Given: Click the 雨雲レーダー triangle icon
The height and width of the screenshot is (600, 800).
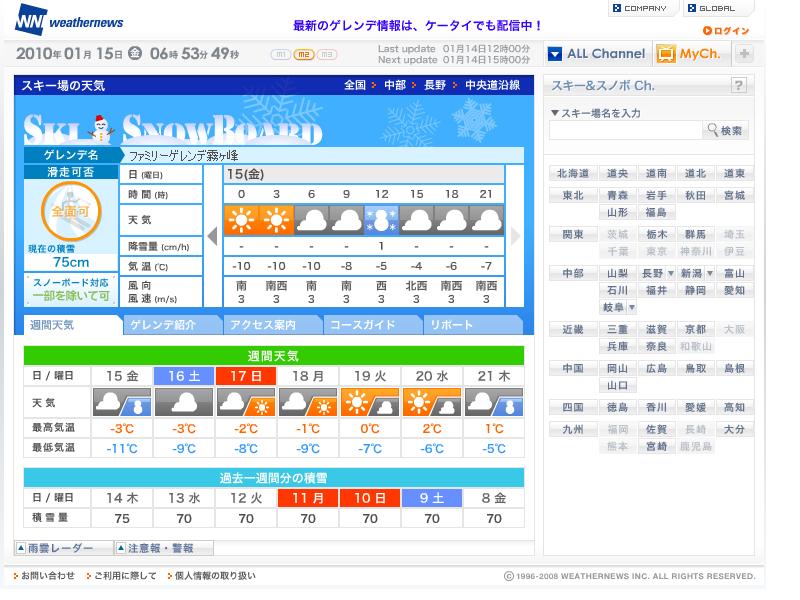Looking at the screenshot, I should [21, 548].
